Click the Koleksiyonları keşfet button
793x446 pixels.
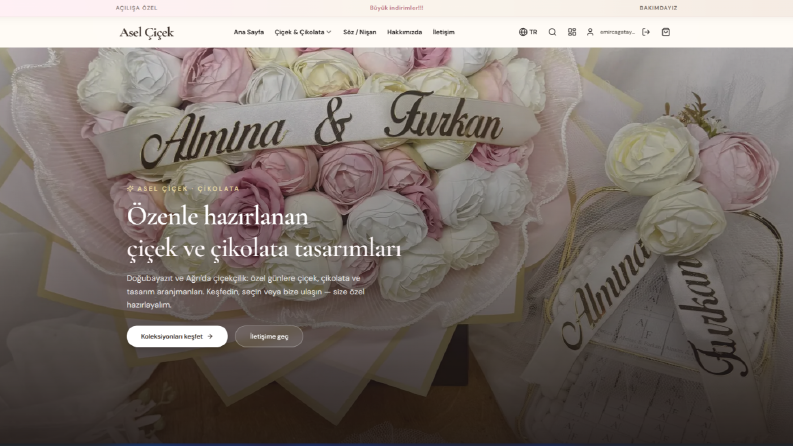click(x=177, y=336)
